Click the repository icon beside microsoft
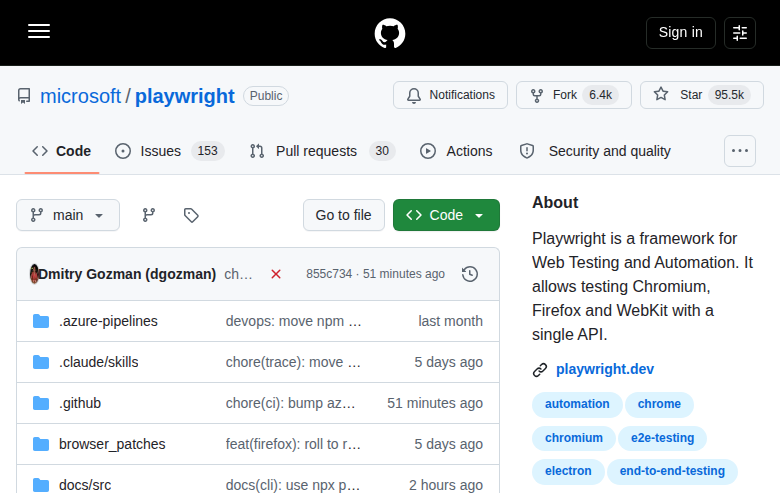780x493 pixels. coord(24,96)
